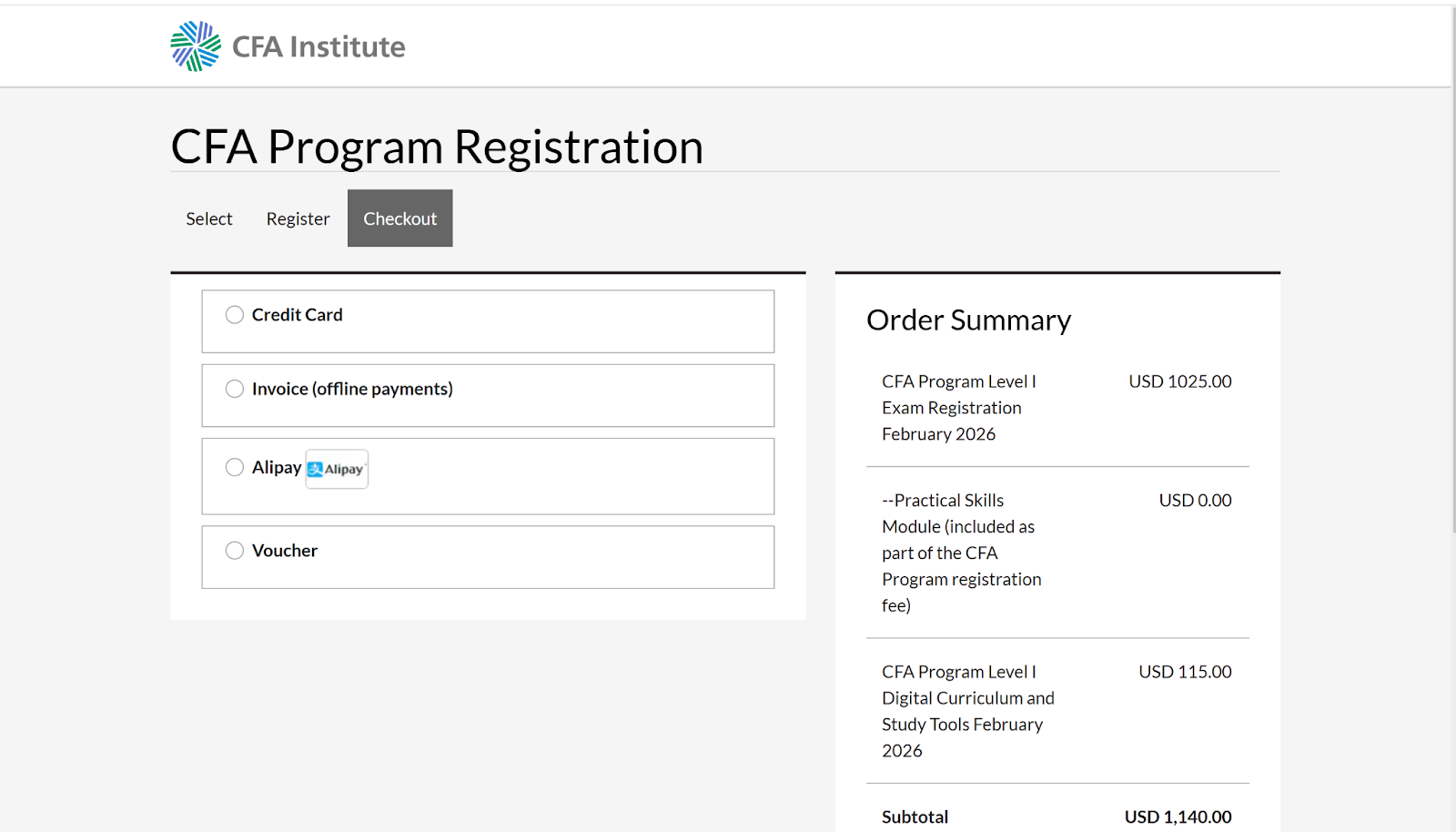Screen dimensions: 1456x832
Task: Select the Voucher radio button
Action: [x=235, y=551]
